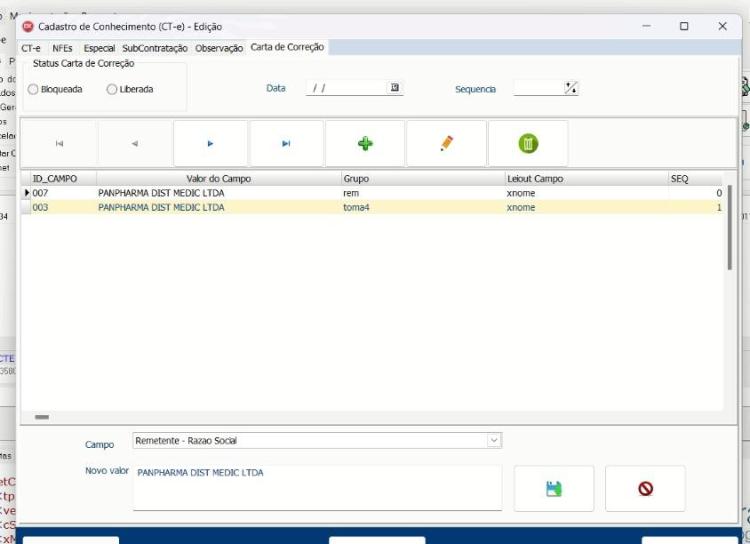The image size is (750, 544).
Task: Open Sequencia field calculator button
Action: click(571, 88)
